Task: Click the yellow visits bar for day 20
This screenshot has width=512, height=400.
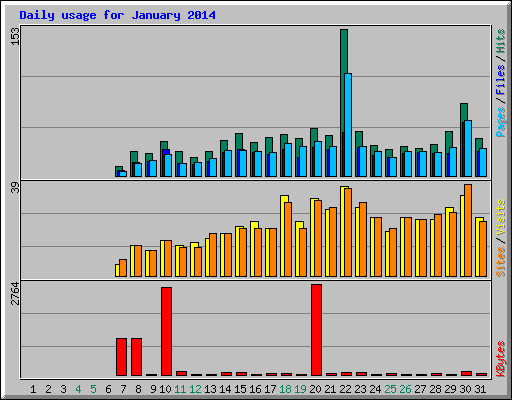Action: [x=313, y=237]
